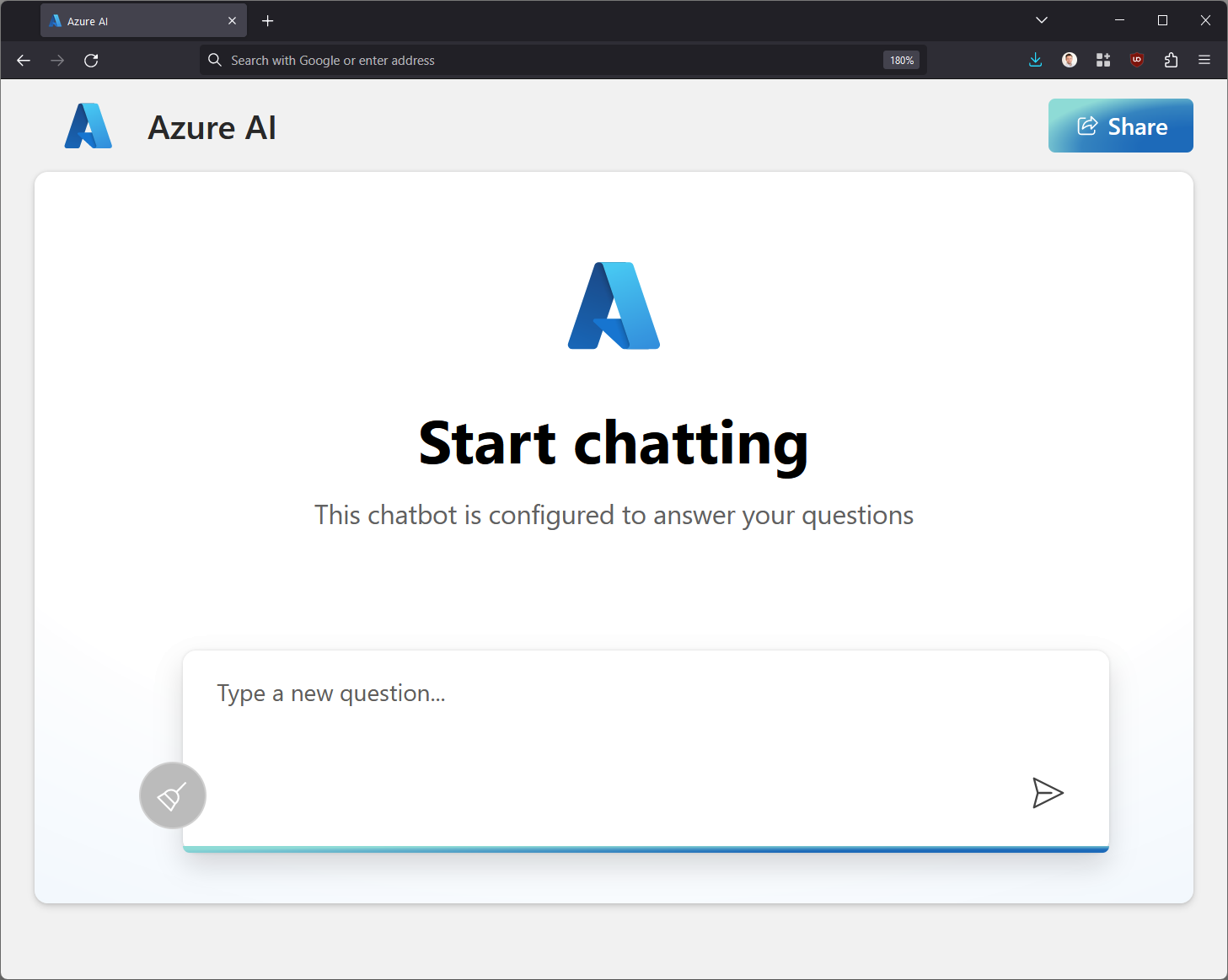Click the Share button
The width and height of the screenshot is (1228, 980).
tap(1120, 126)
